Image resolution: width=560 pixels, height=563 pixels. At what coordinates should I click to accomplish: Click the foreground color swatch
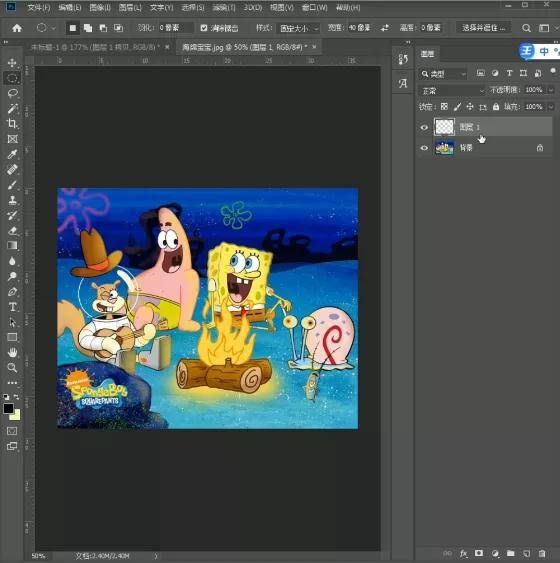click(8, 408)
